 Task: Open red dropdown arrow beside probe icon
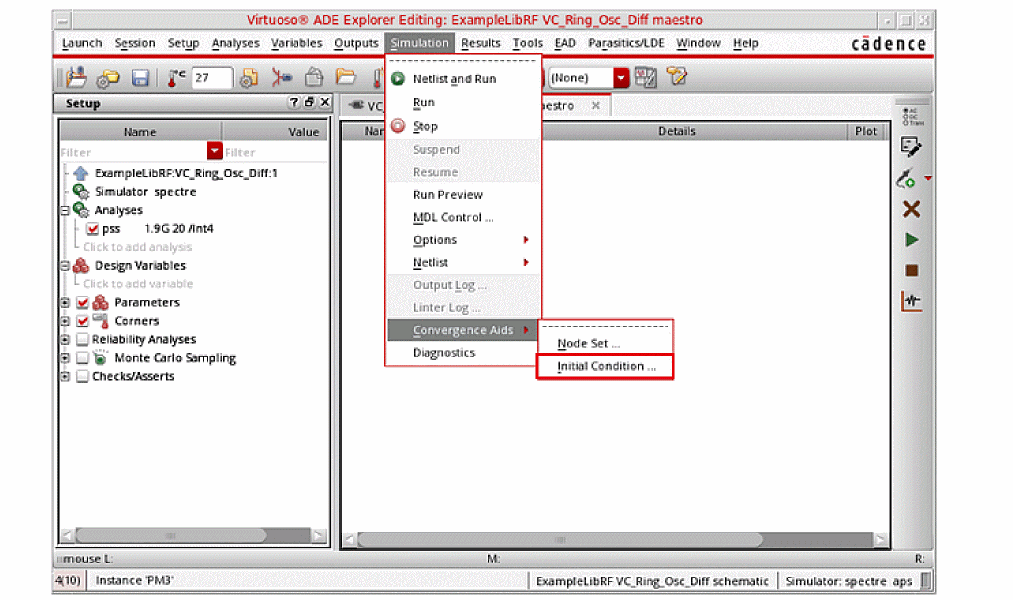click(x=928, y=178)
